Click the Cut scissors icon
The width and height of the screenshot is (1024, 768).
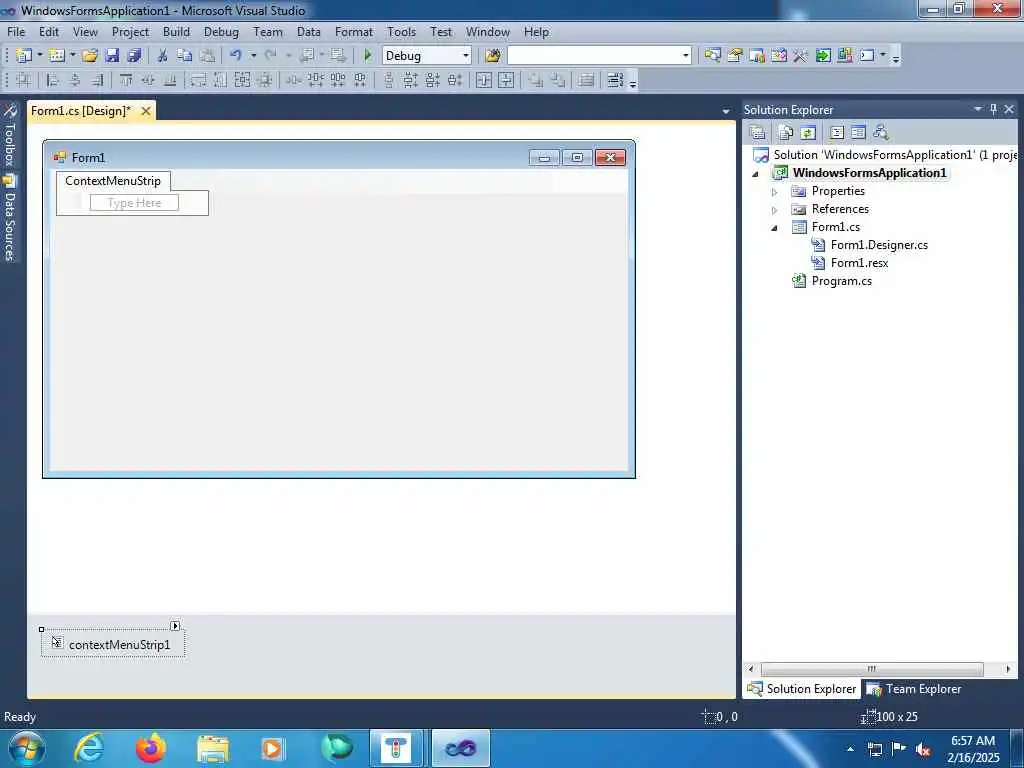tap(163, 56)
